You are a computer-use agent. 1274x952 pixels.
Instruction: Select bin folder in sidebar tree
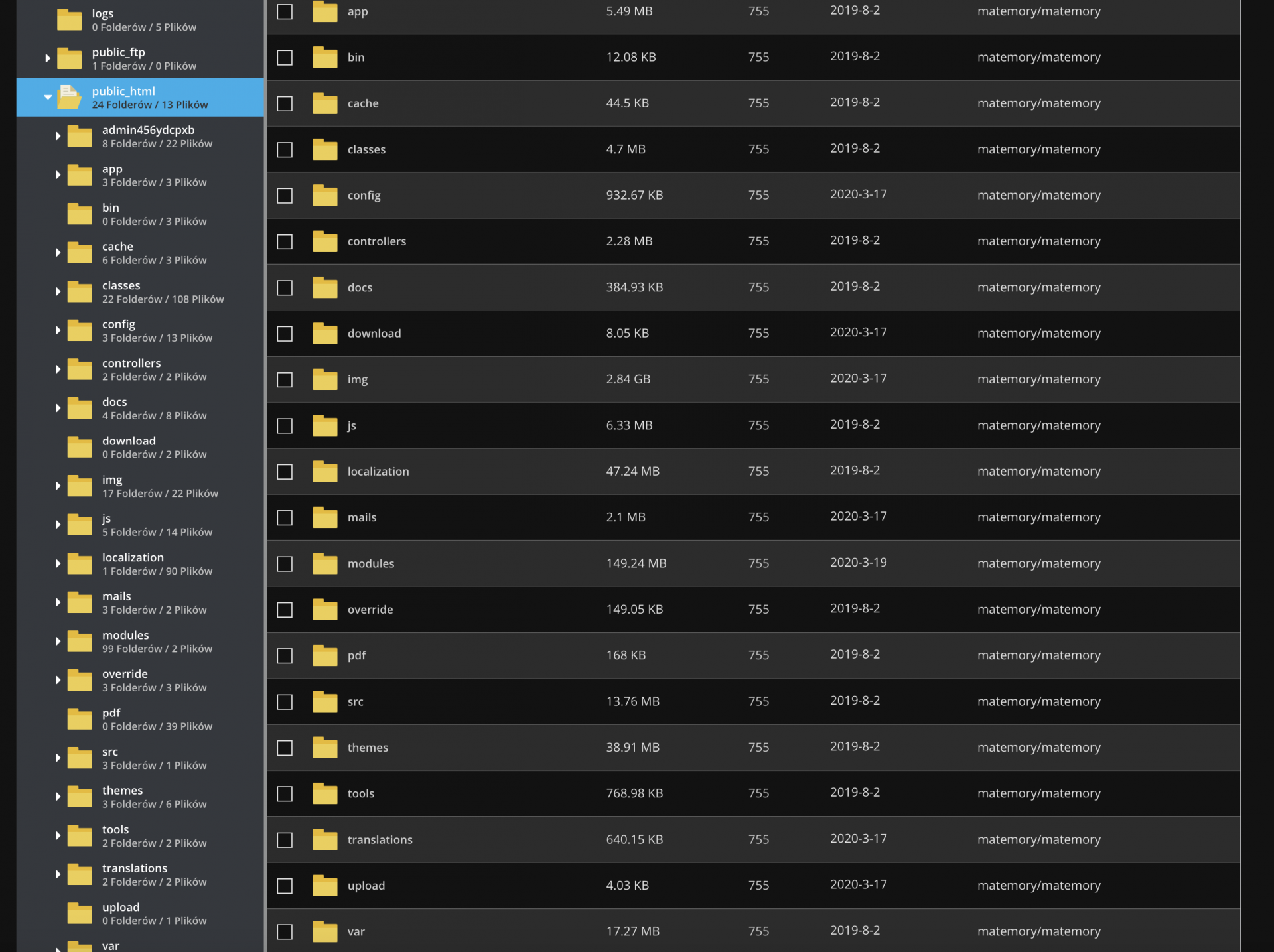pyautogui.click(x=111, y=208)
